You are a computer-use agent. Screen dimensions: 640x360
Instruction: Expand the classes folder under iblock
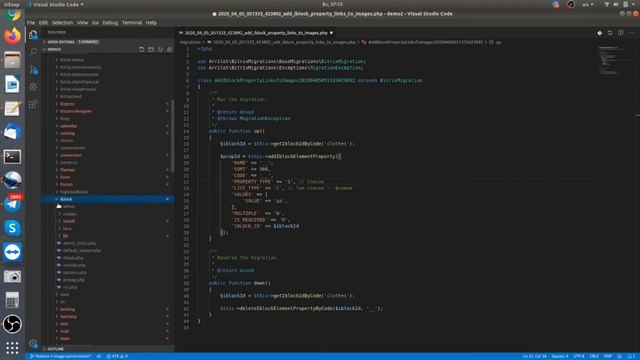click(109, 214)
